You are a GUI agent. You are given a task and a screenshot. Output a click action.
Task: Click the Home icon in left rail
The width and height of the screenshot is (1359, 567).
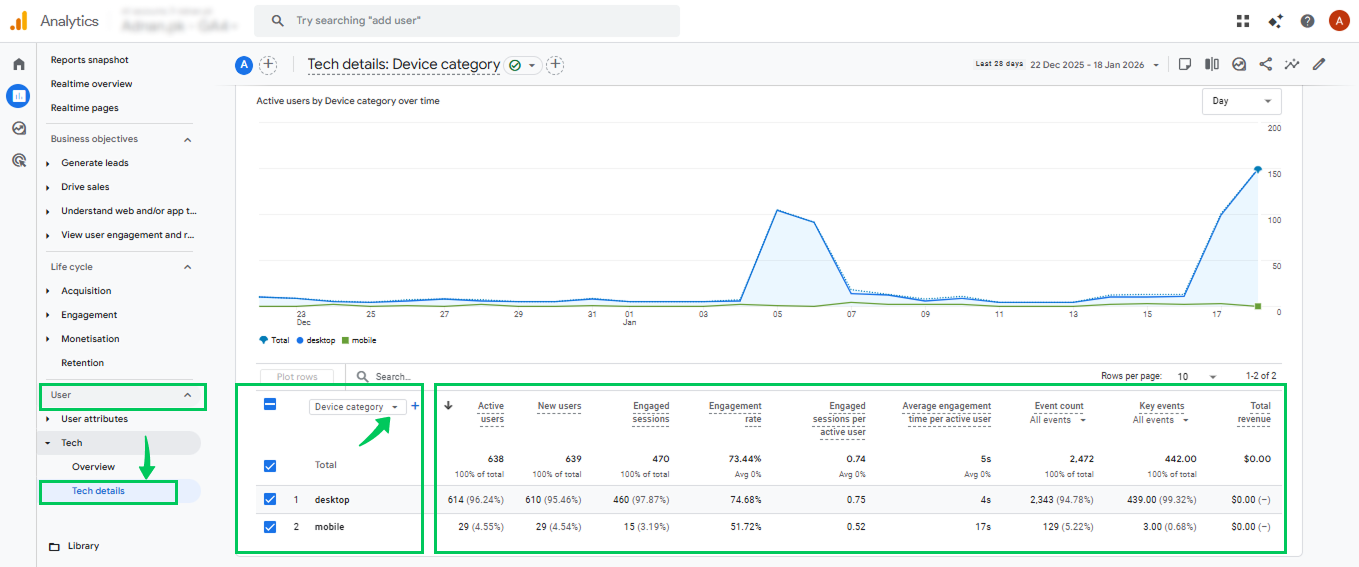18,64
